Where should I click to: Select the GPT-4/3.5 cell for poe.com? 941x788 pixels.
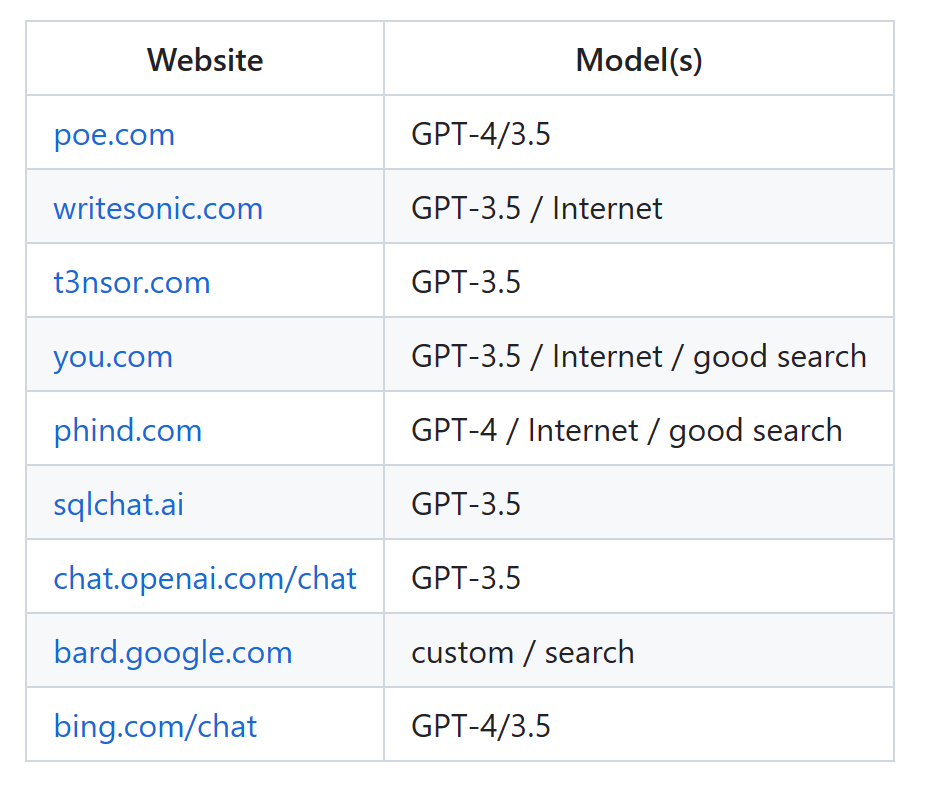point(639,133)
